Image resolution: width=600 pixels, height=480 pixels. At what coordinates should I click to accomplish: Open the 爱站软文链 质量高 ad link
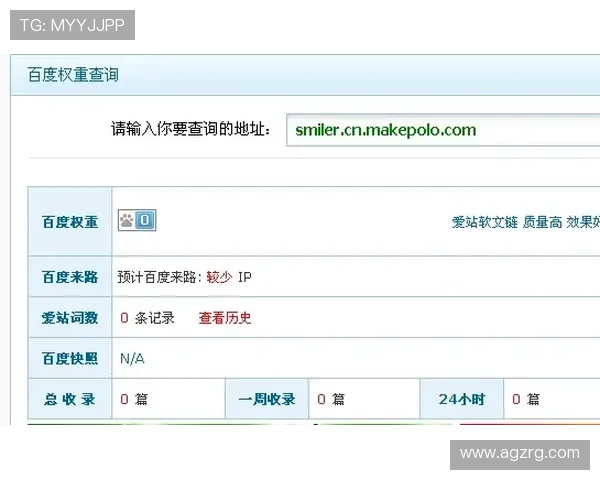coord(526,222)
